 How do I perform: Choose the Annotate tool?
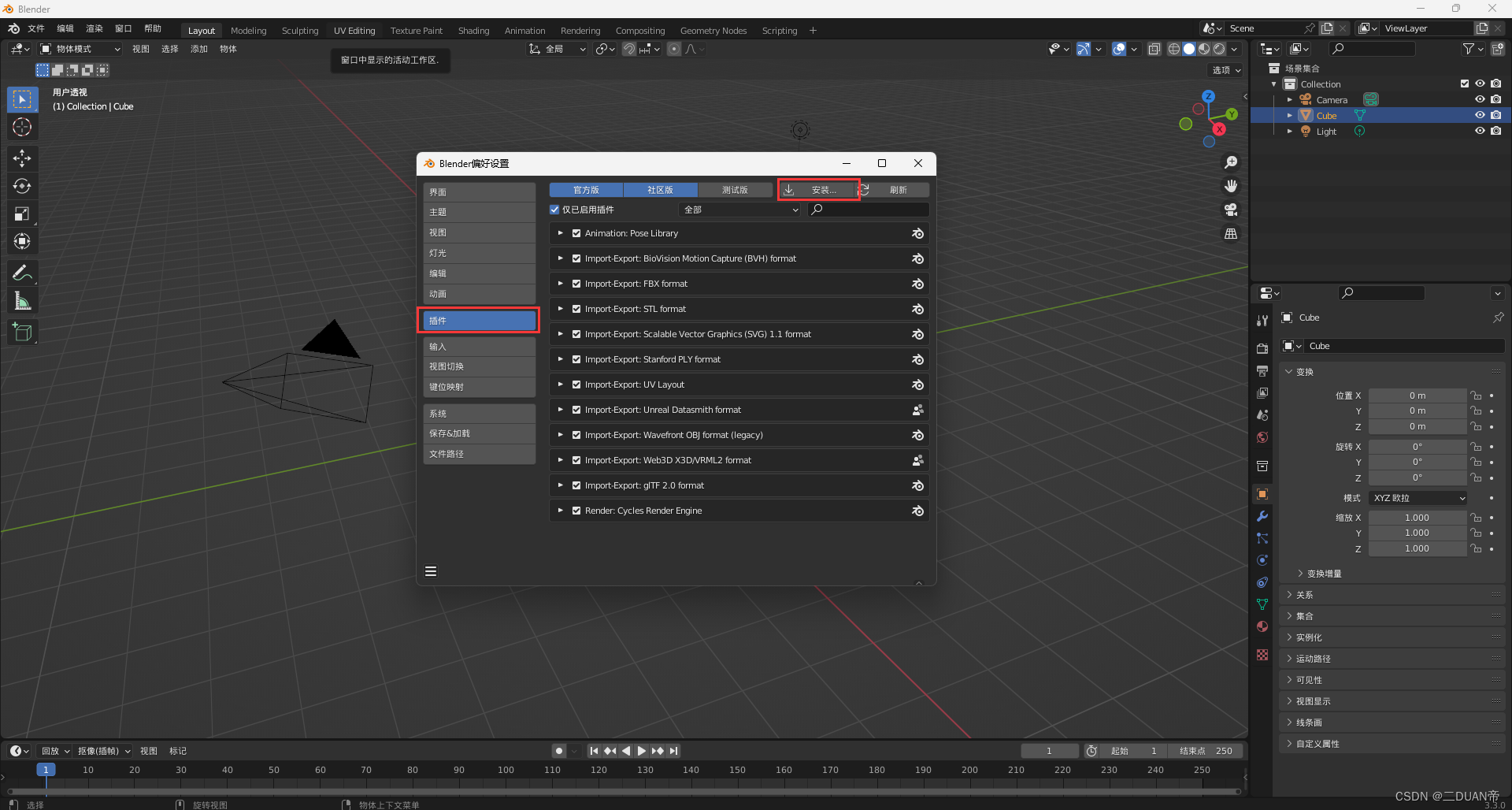coord(22,272)
